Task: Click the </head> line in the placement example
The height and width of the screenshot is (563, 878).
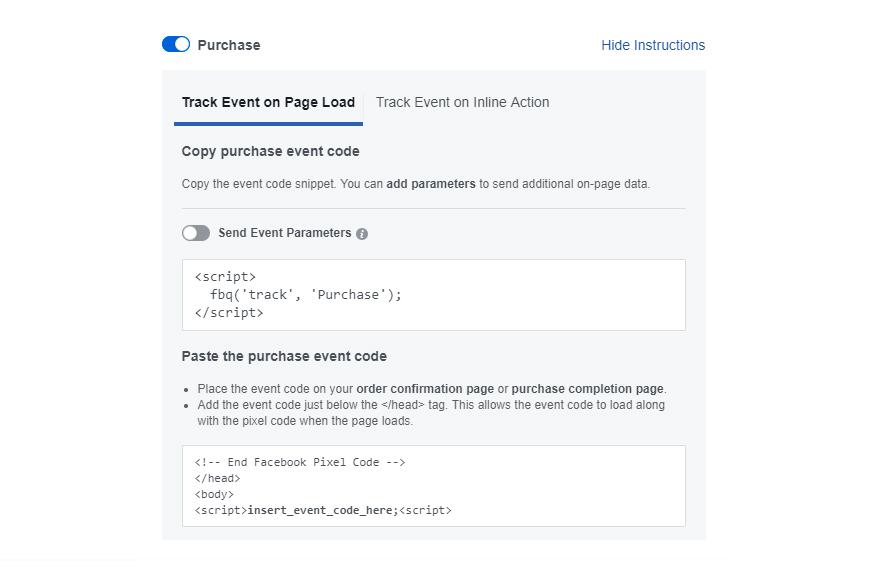Action: 217,478
